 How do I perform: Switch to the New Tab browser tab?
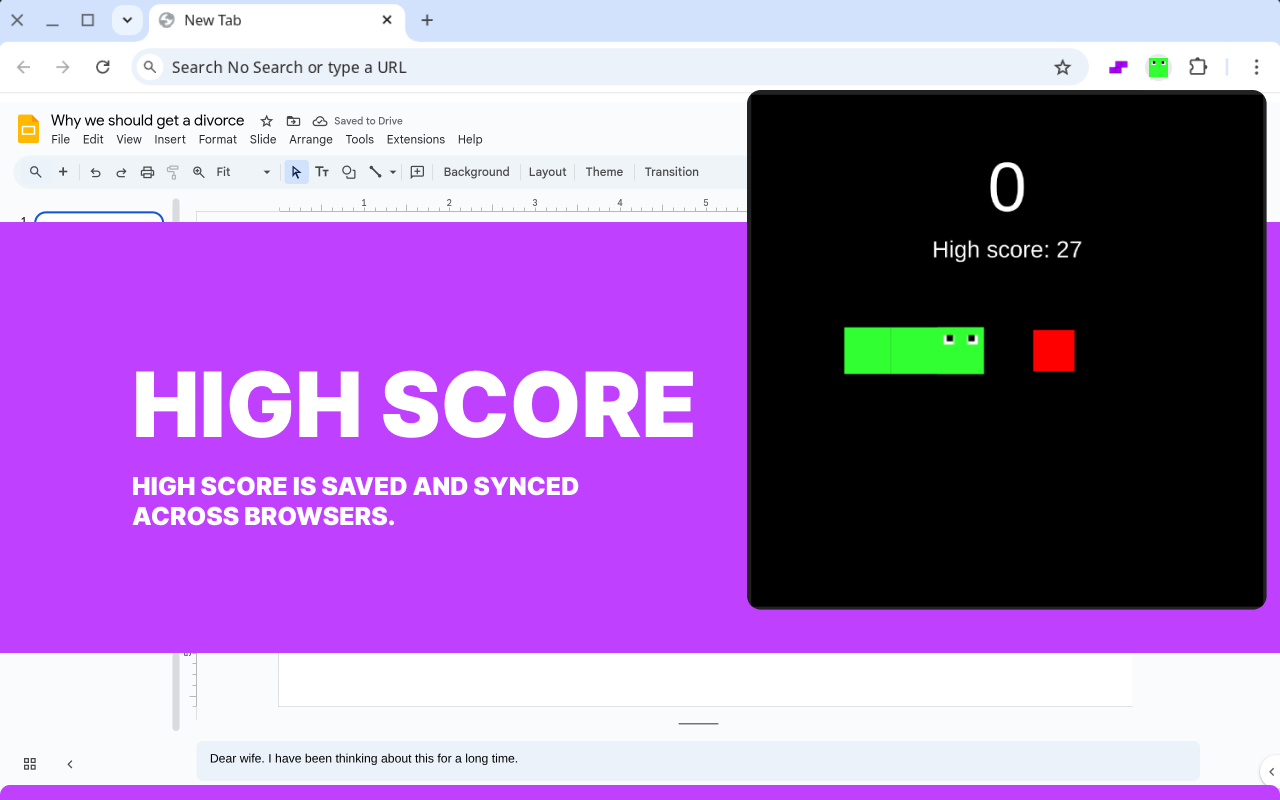277,20
